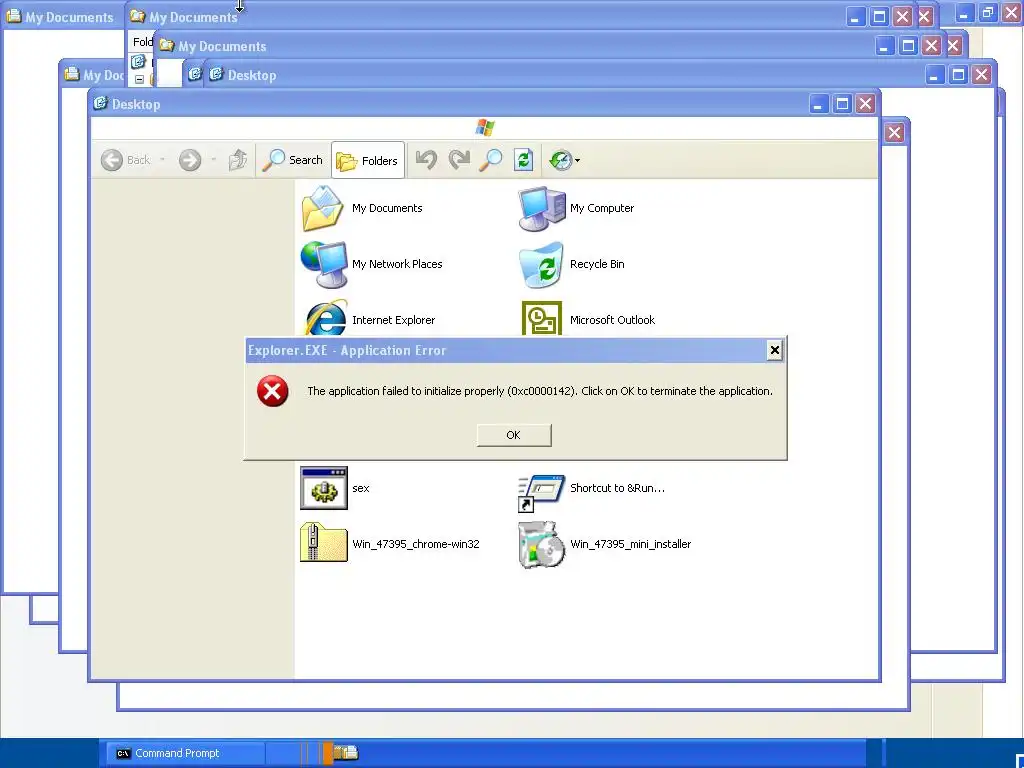This screenshot has height=768, width=1024.
Task: Close the Explorer.EXE Application Error dialog
Action: (x=775, y=350)
